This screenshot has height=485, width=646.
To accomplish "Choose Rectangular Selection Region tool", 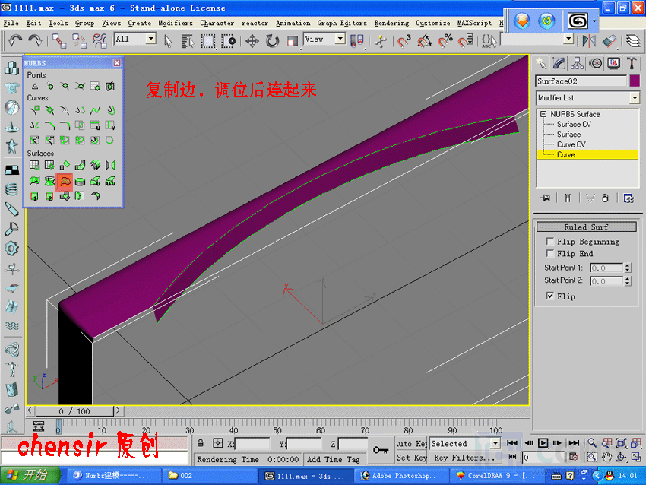I will coord(208,41).
